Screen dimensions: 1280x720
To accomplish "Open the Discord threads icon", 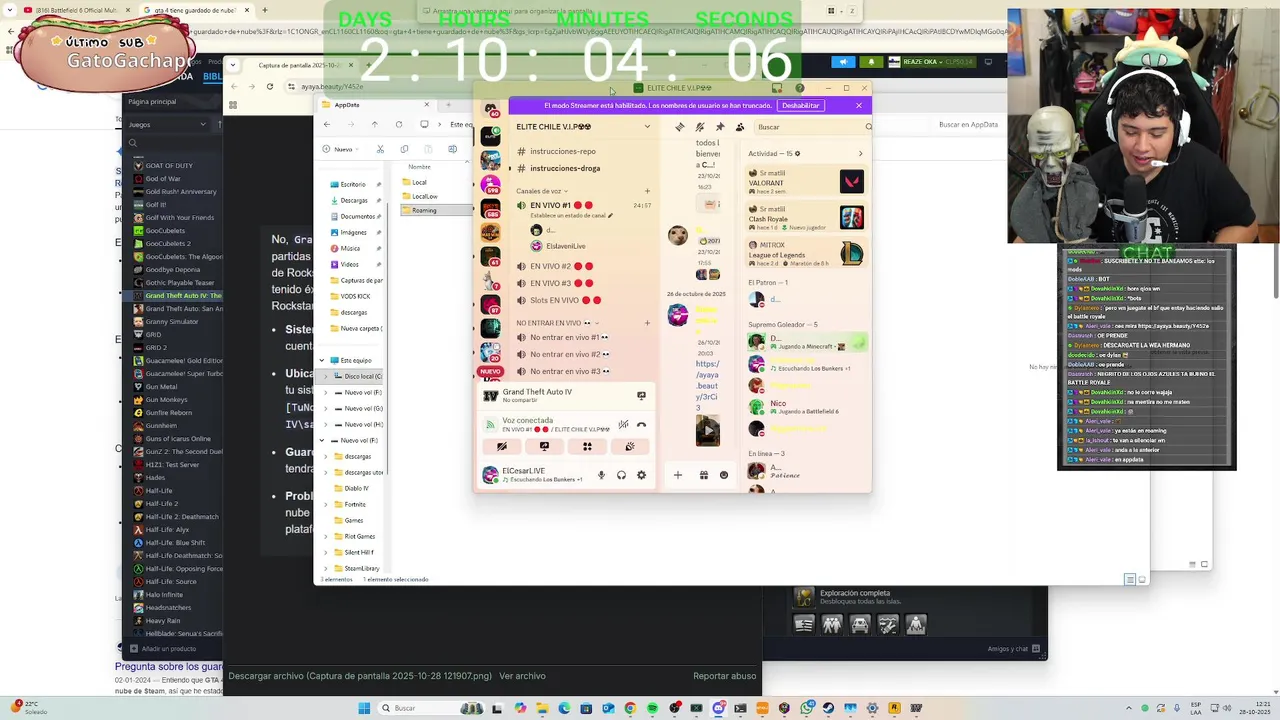I will tap(680, 127).
